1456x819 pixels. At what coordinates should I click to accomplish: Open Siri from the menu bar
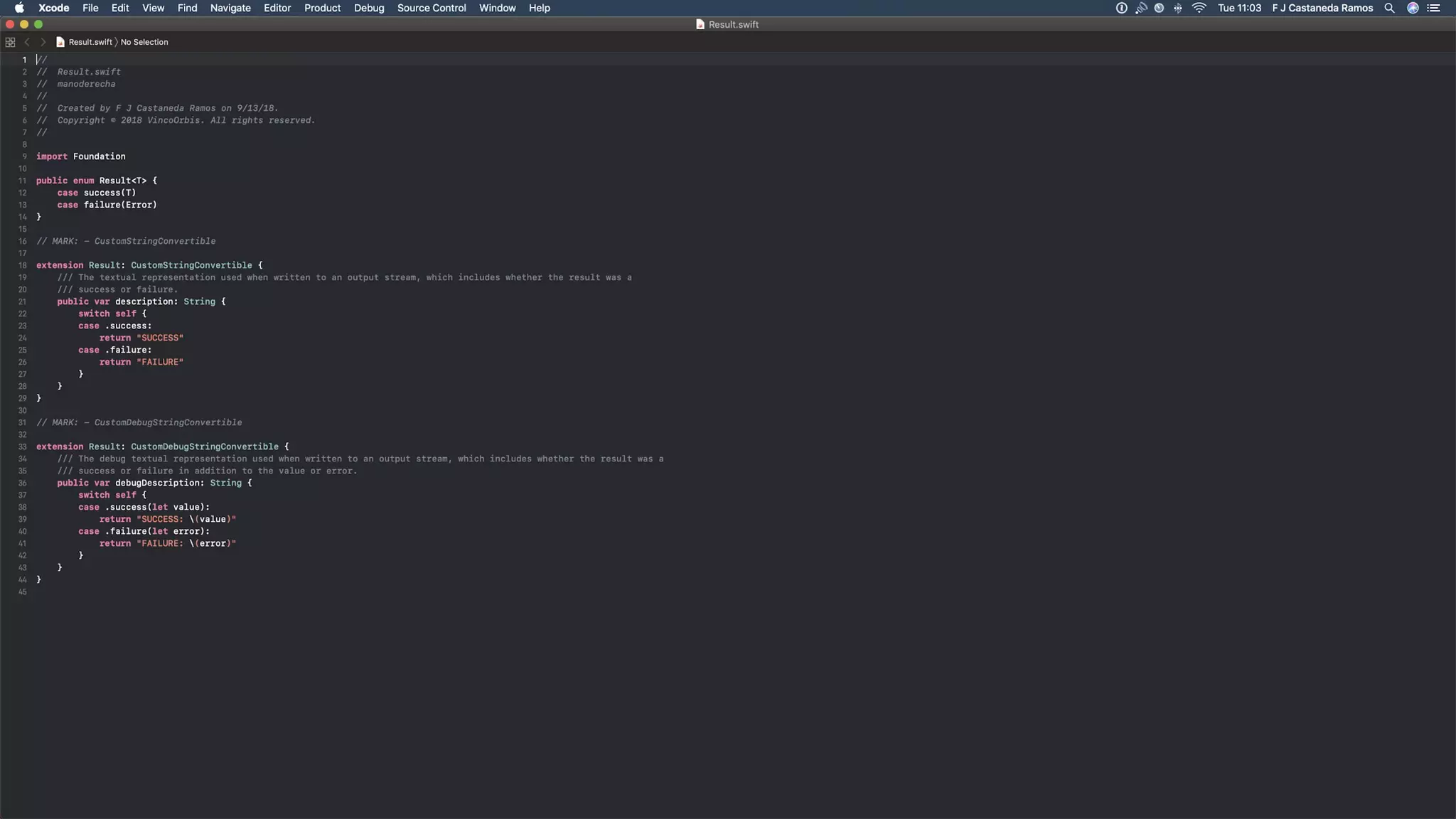pyautogui.click(x=1413, y=8)
